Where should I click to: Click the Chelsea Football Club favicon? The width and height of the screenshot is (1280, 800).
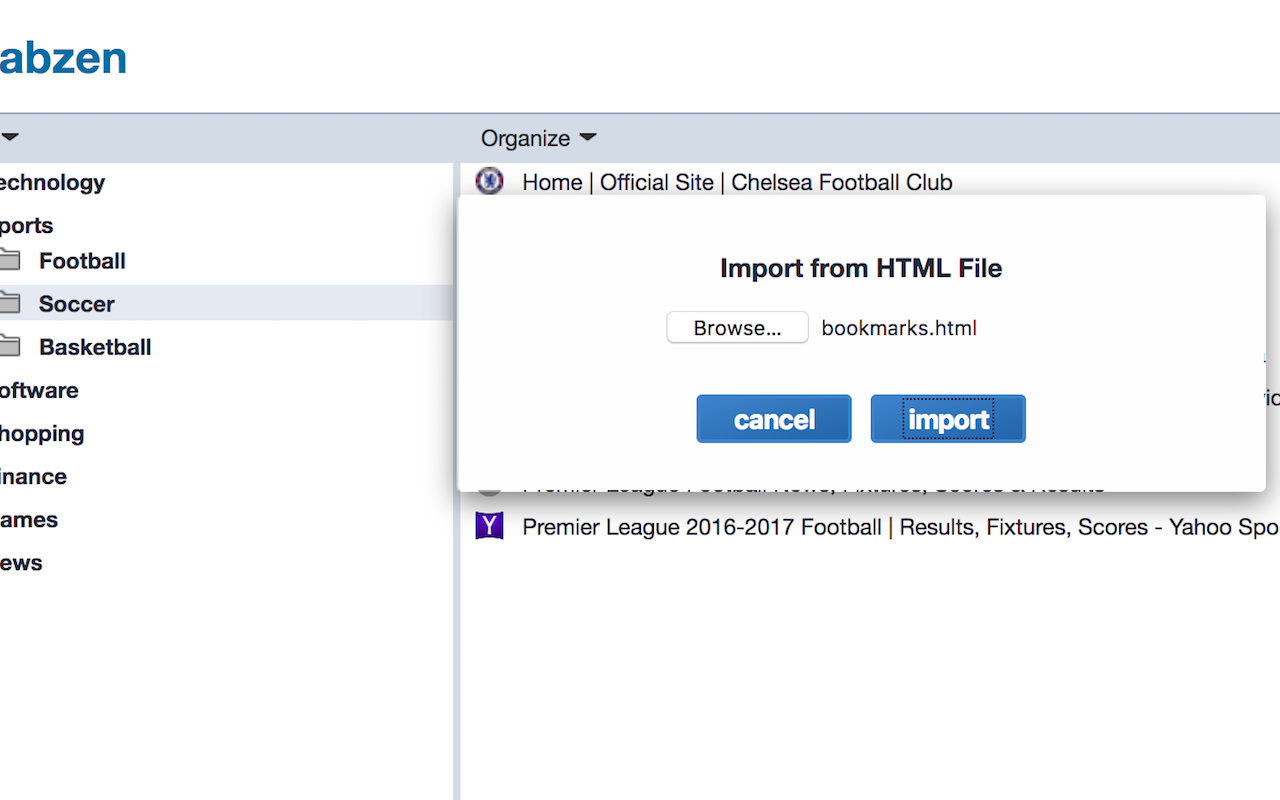tap(489, 181)
